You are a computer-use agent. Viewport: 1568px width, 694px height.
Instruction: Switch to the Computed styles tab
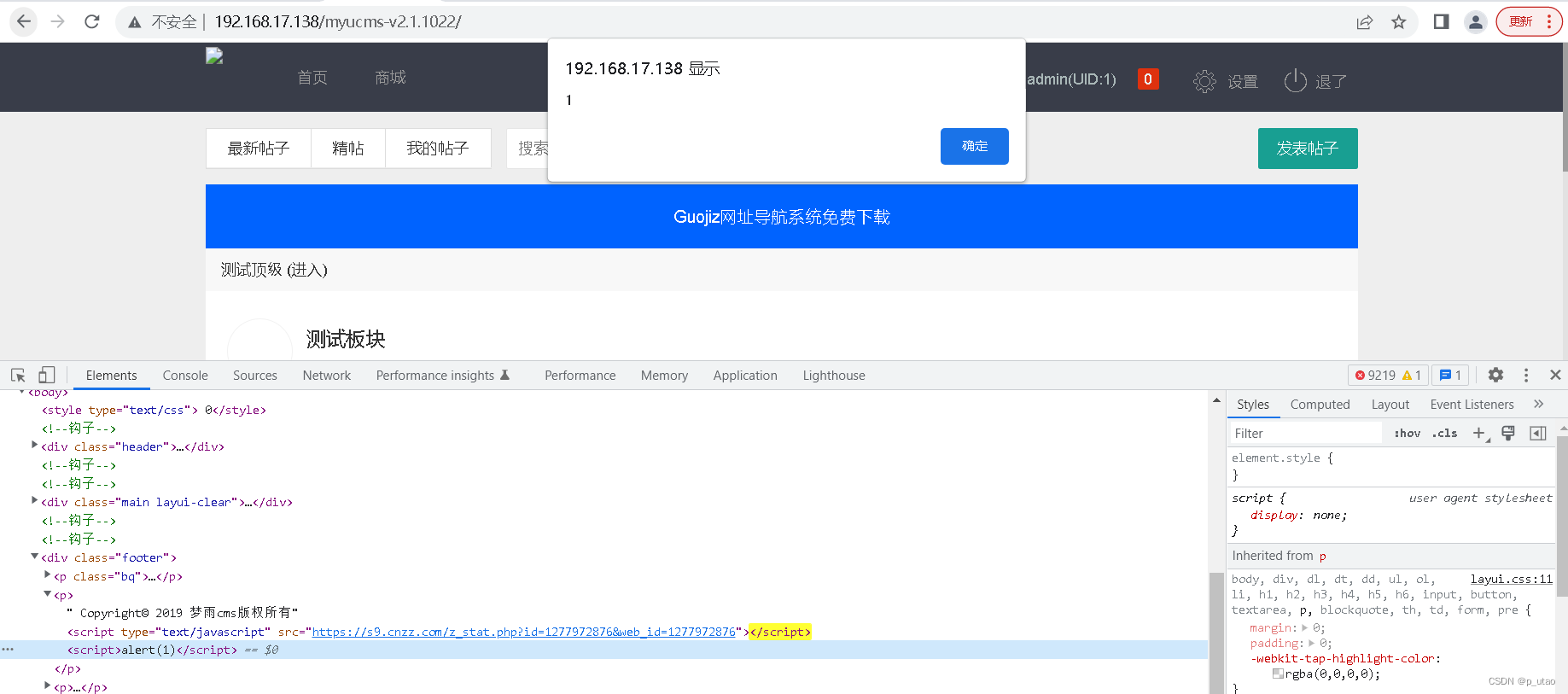point(1320,405)
